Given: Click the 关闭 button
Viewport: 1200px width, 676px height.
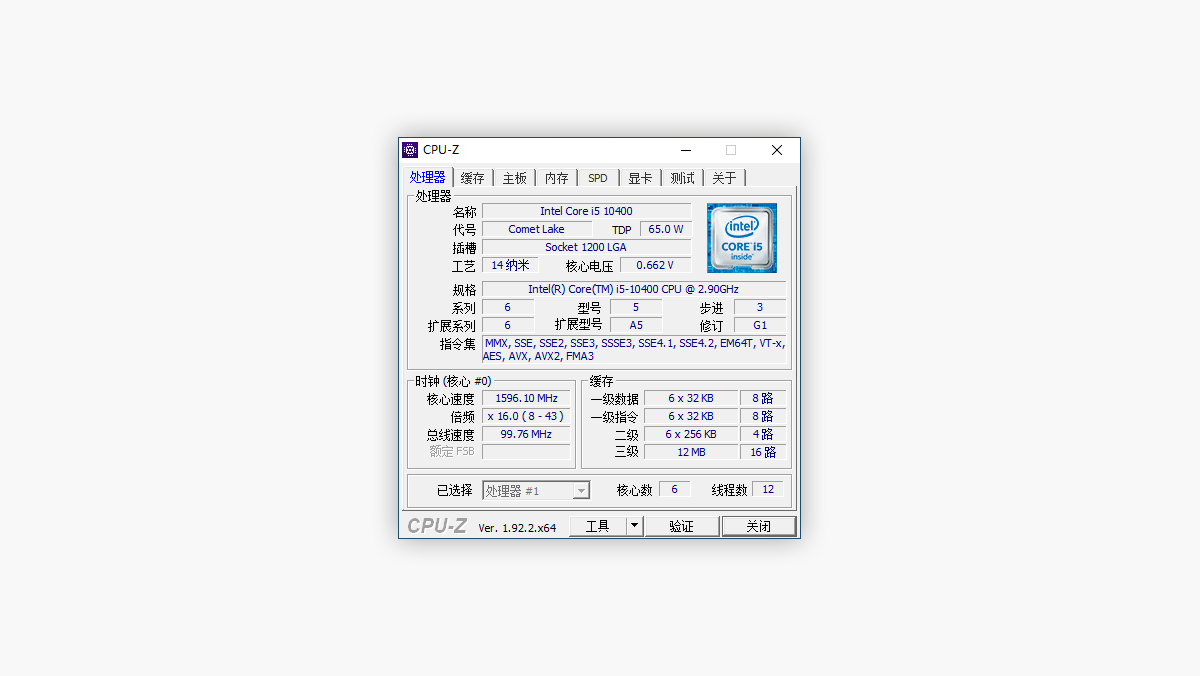Looking at the screenshot, I should tap(759, 526).
